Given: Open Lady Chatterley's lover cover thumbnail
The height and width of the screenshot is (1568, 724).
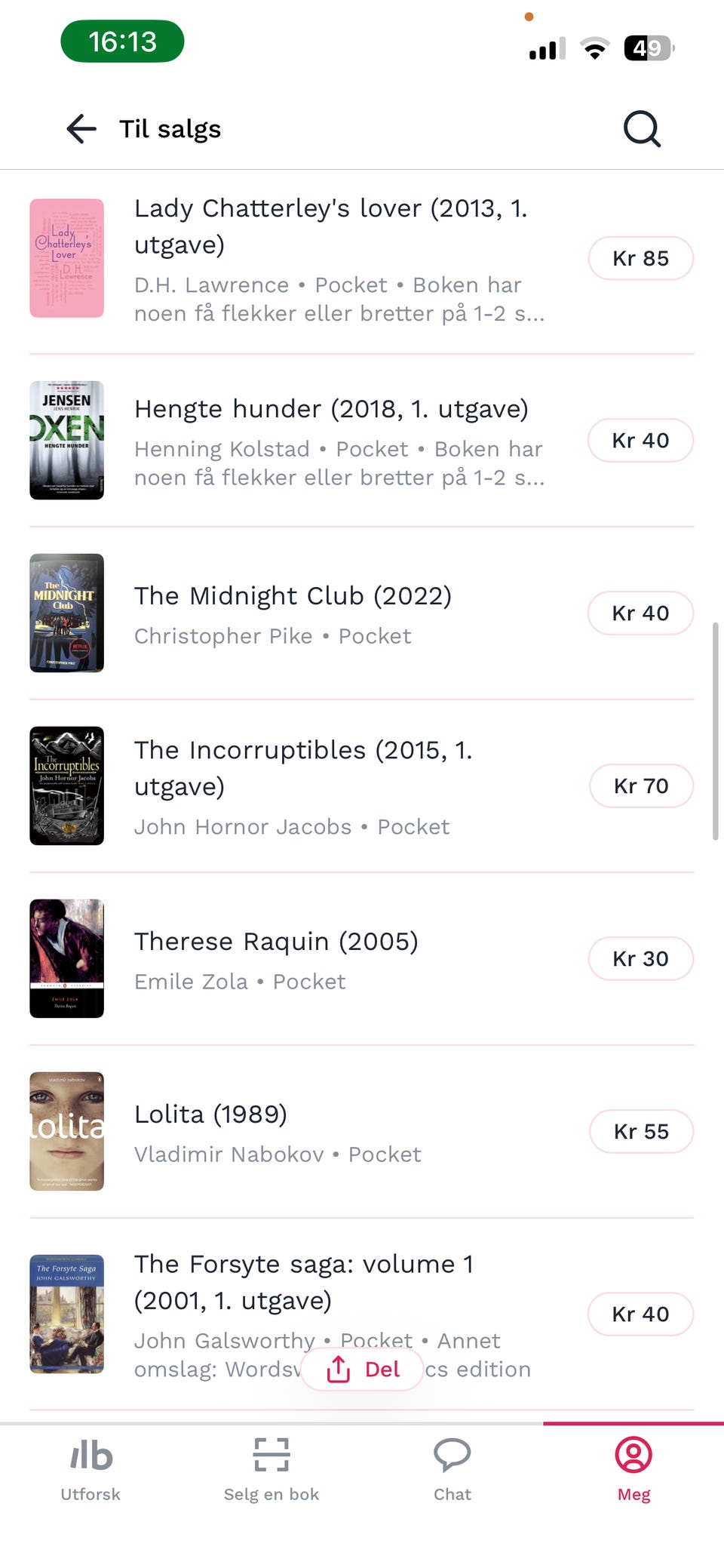Looking at the screenshot, I should point(66,258).
